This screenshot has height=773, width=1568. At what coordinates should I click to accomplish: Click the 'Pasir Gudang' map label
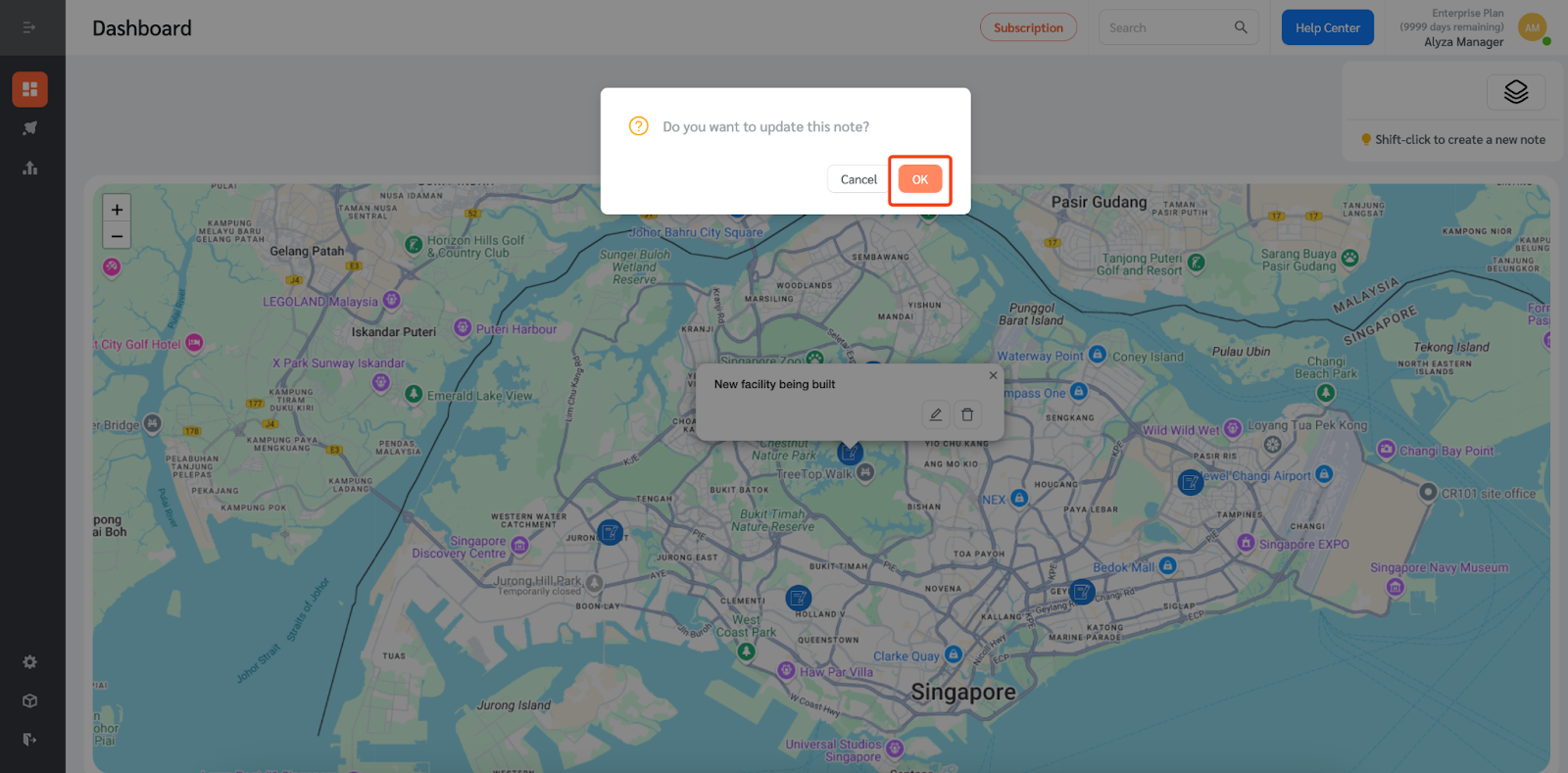(1099, 202)
